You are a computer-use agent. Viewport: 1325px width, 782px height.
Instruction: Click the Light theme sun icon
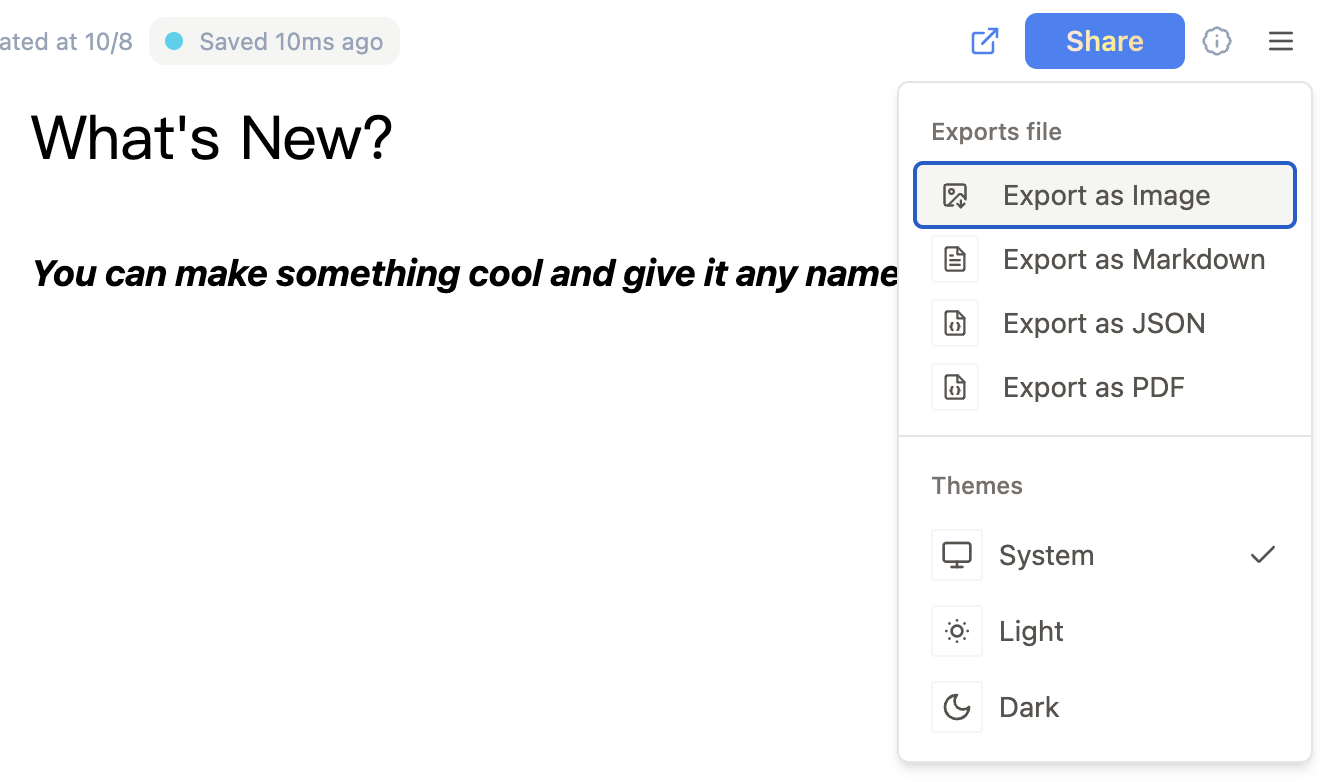(x=957, y=631)
